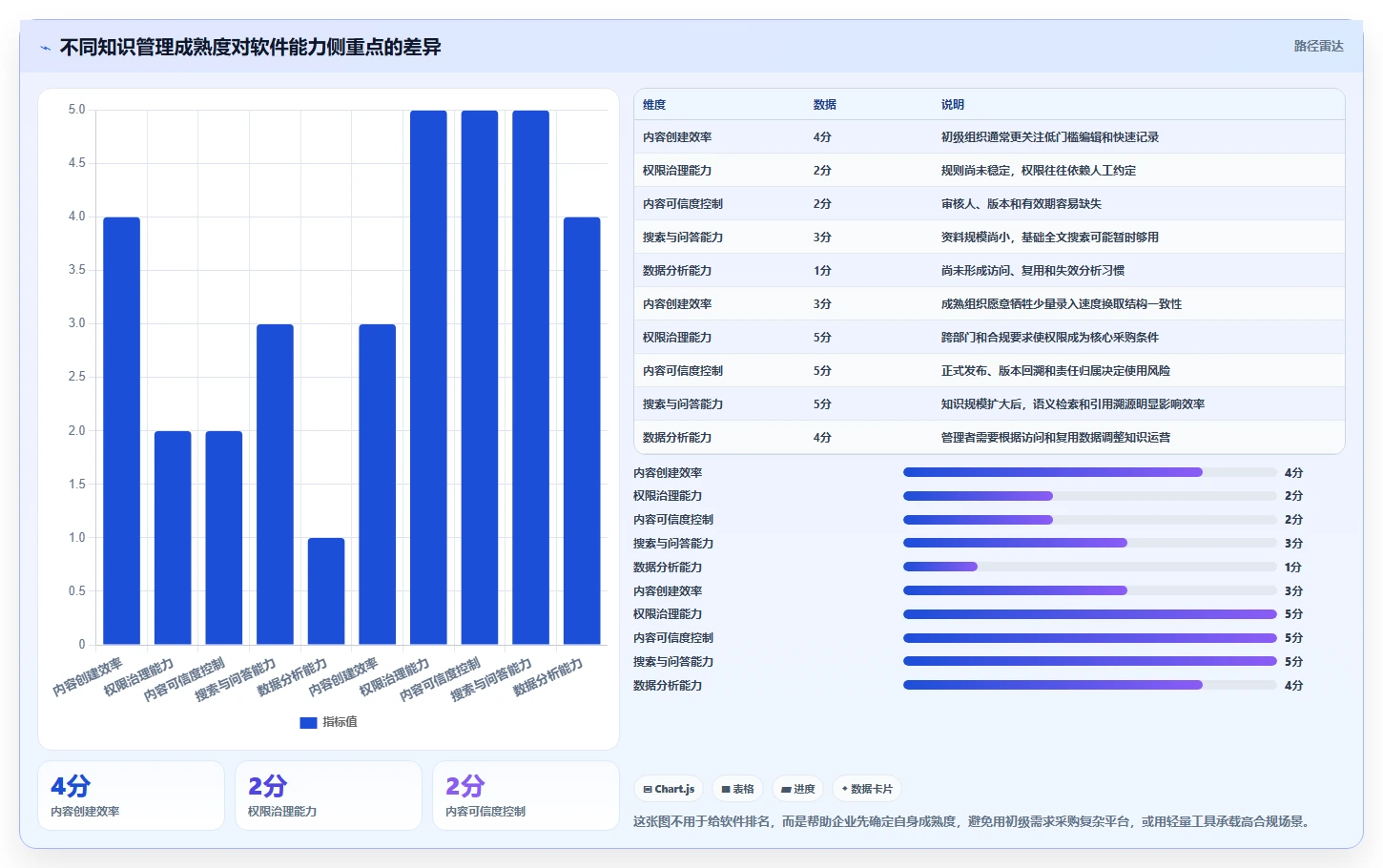Select the cell 初级组织通常更关注低门槛编辑和快速记录
The image size is (1383, 868).
click(x=1050, y=137)
